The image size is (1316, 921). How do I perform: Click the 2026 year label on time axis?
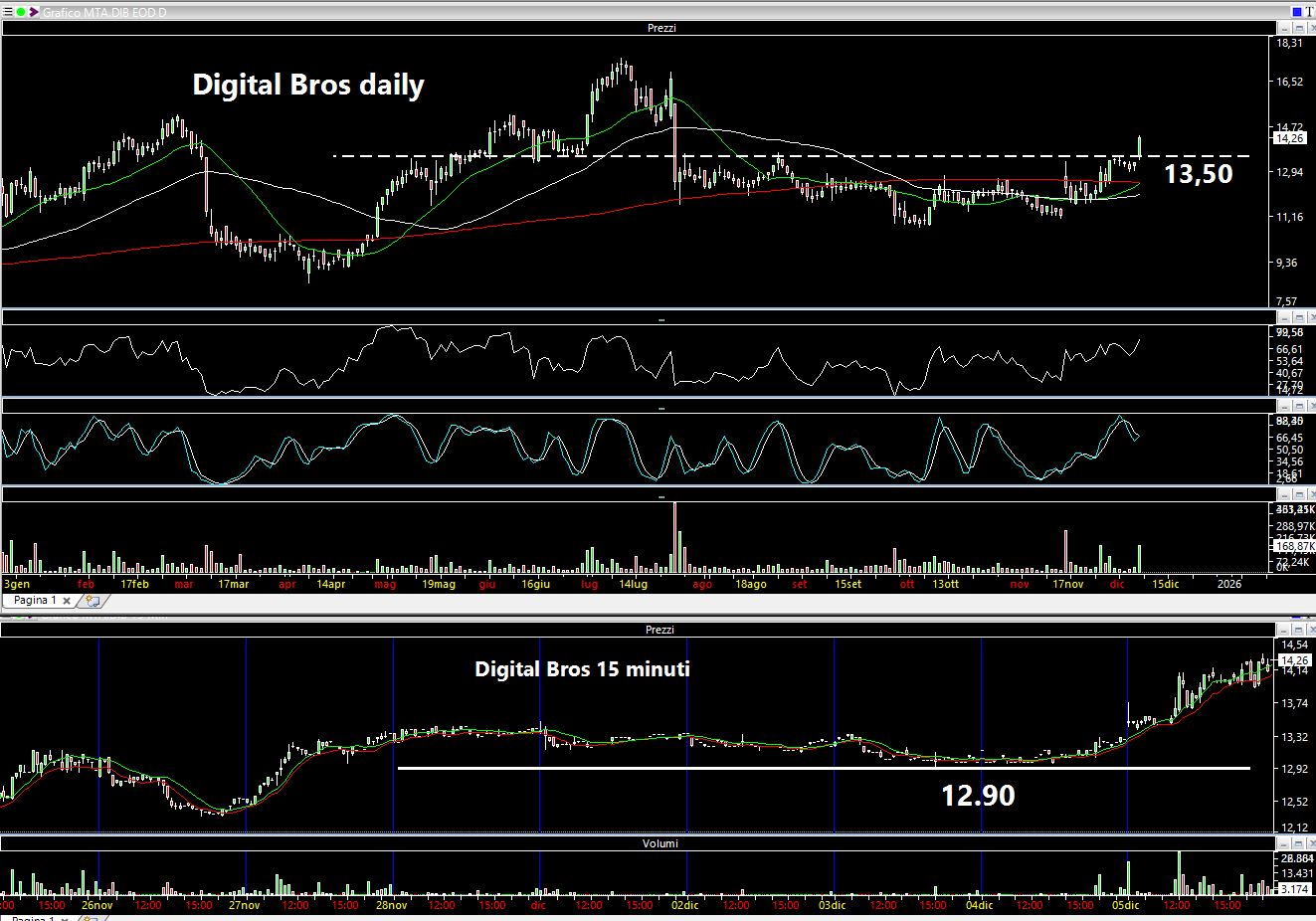coord(1229,584)
